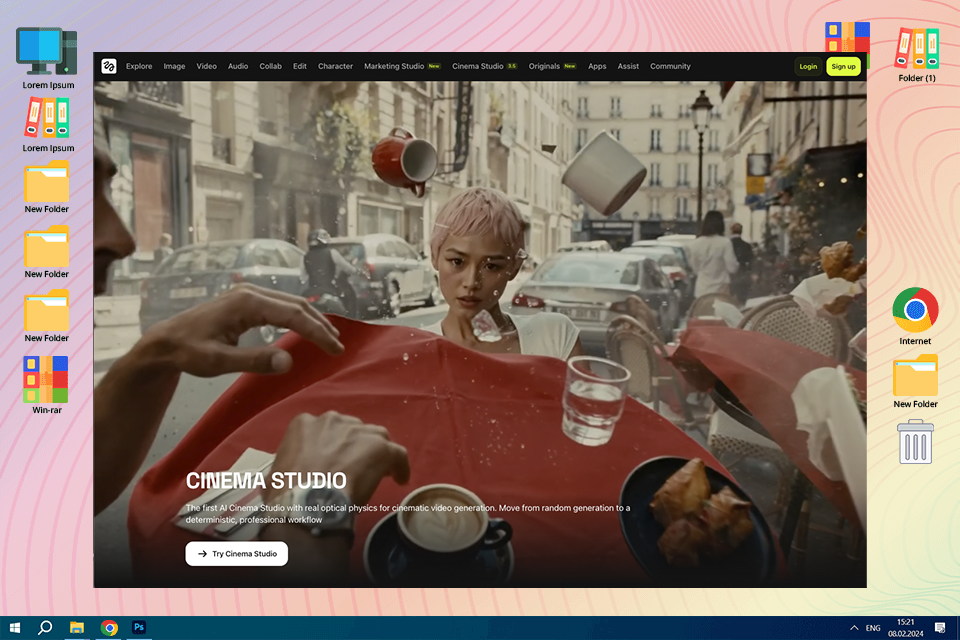Select the binders Lorem Ipsum desktop icon
The height and width of the screenshot is (640, 960).
(48, 126)
